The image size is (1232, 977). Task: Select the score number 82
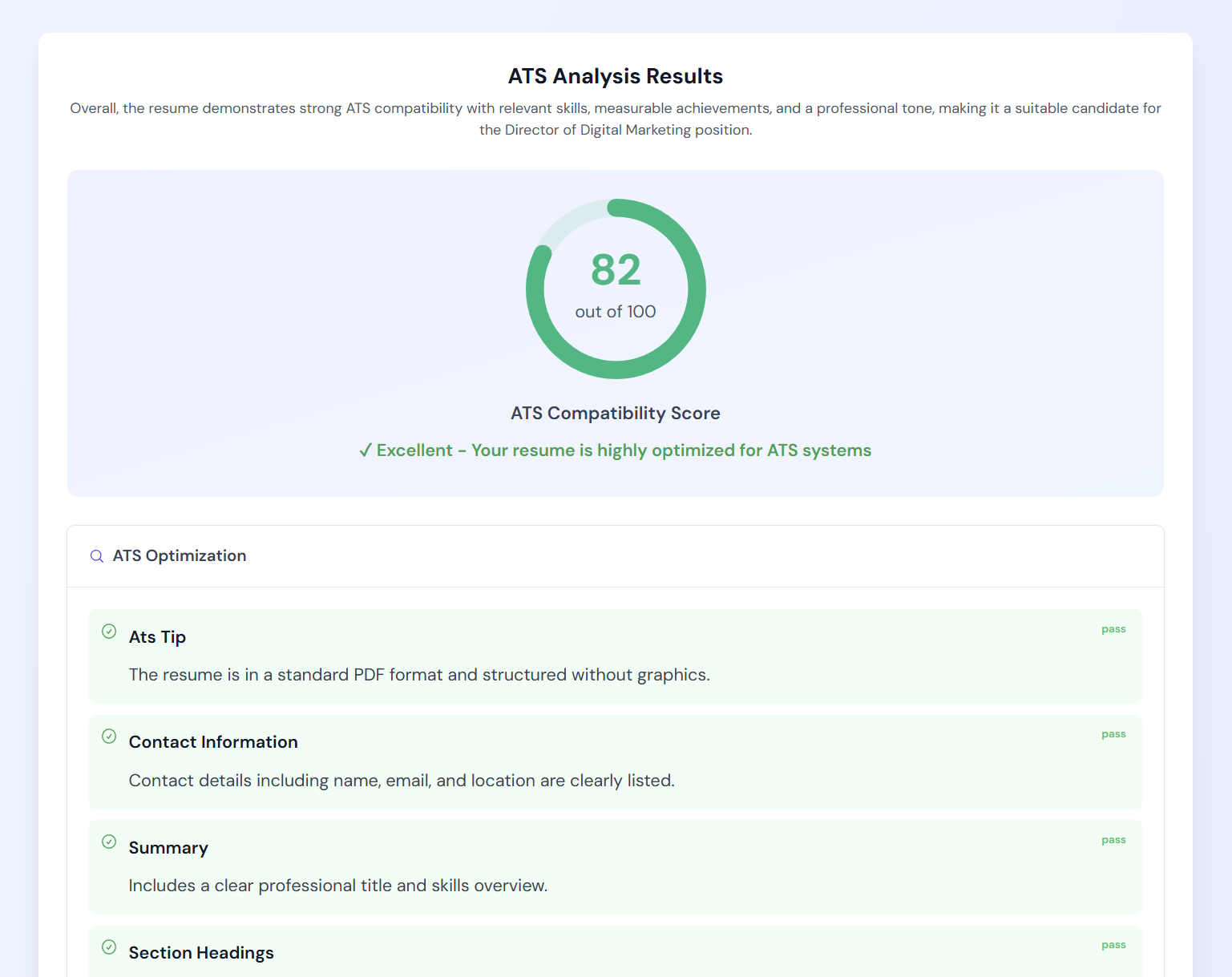coord(615,270)
